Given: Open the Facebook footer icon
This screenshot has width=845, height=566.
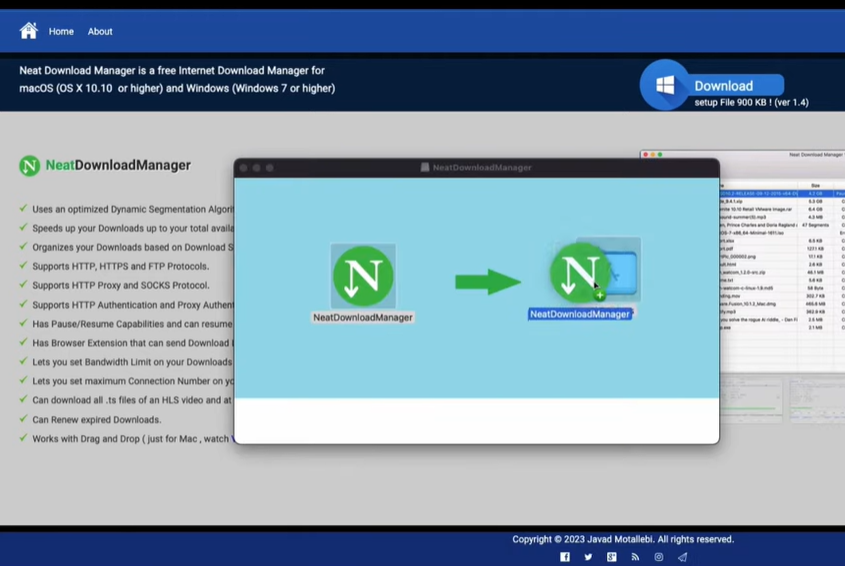Looking at the screenshot, I should click(x=565, y=557).
